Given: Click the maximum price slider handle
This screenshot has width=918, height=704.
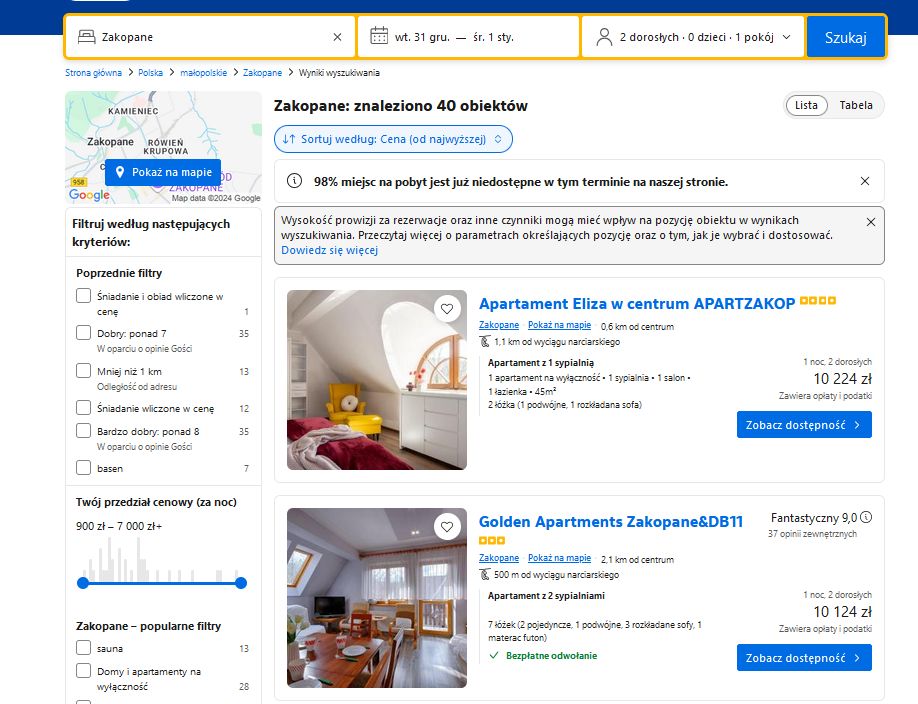Looking at the screenshot, I should (241, 583).
